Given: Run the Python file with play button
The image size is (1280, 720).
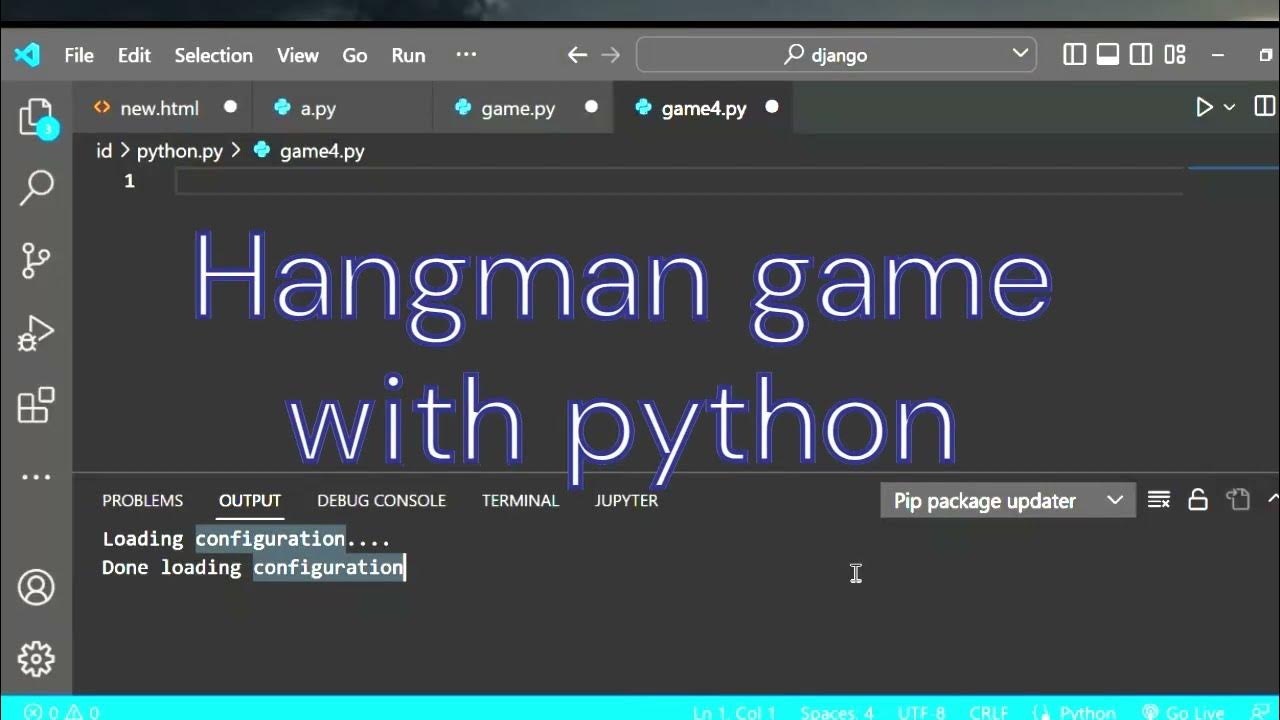Looking at the screenshot, I should [x=1204, y=107].
